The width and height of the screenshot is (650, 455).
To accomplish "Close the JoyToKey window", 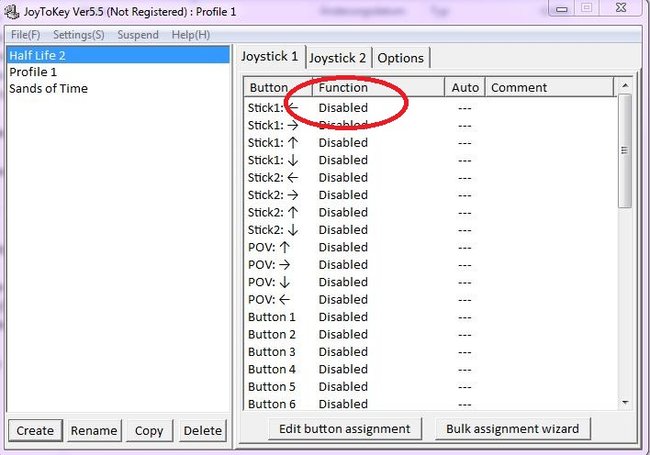I will pos(621,8).
